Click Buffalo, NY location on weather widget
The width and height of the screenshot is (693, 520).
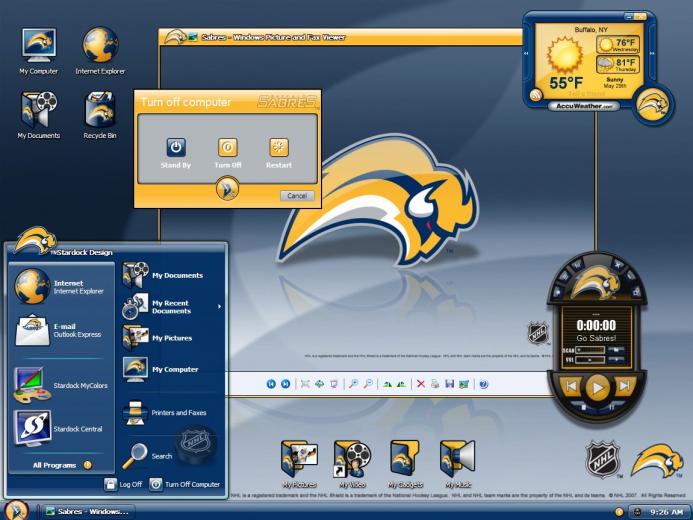pos(591,30)
